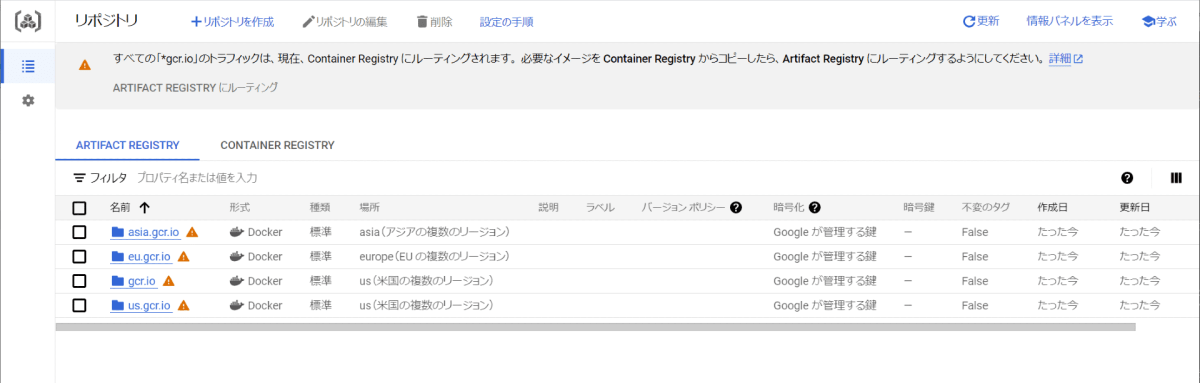
Task: Click the horizontal table scrollbar
Action: 596,326
